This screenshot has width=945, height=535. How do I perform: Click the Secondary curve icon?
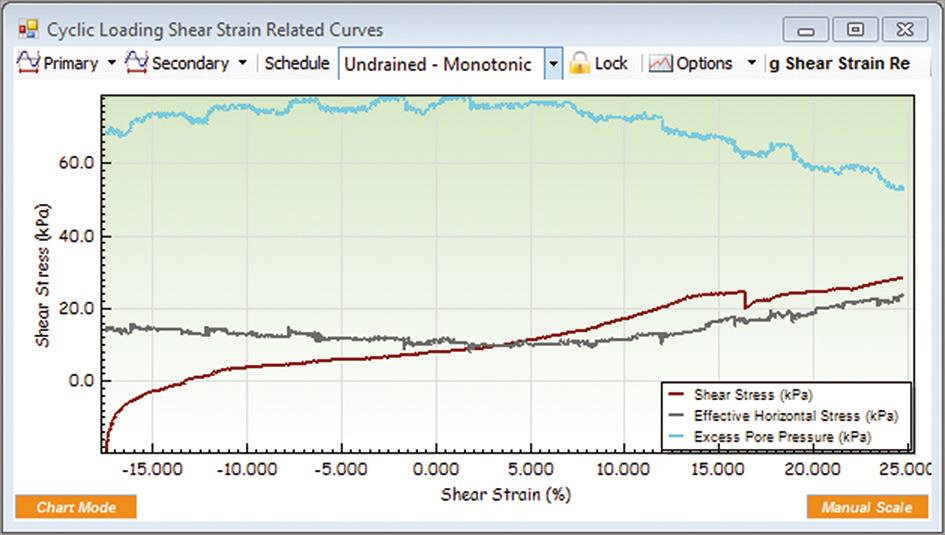[x=137, y=63]
